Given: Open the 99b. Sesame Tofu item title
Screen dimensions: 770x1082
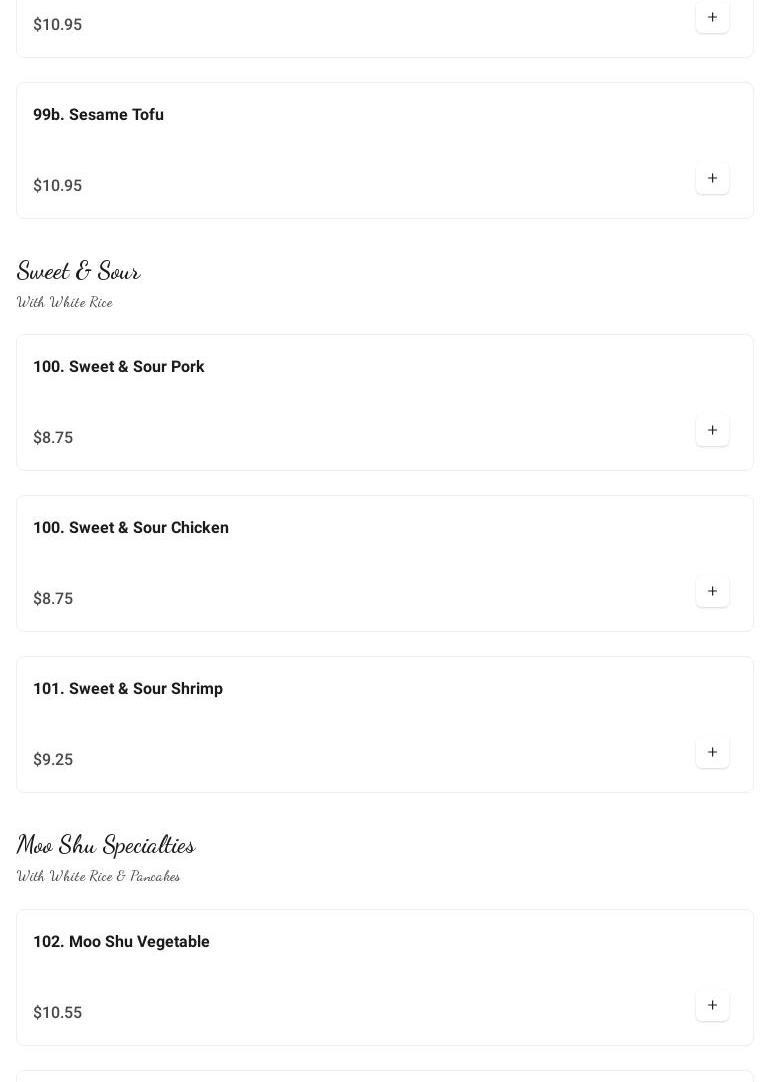Looking at the screenshot, I should (x=98, y=115).
